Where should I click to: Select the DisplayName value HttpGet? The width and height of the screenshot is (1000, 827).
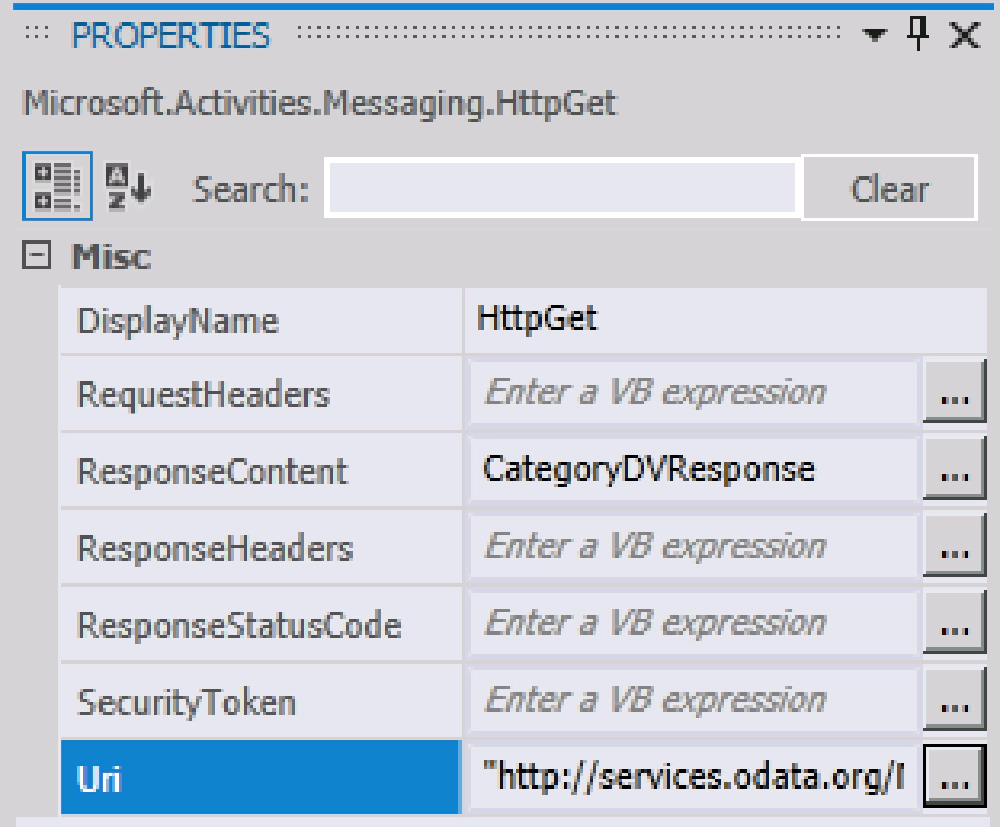click(x=600, y=319)
